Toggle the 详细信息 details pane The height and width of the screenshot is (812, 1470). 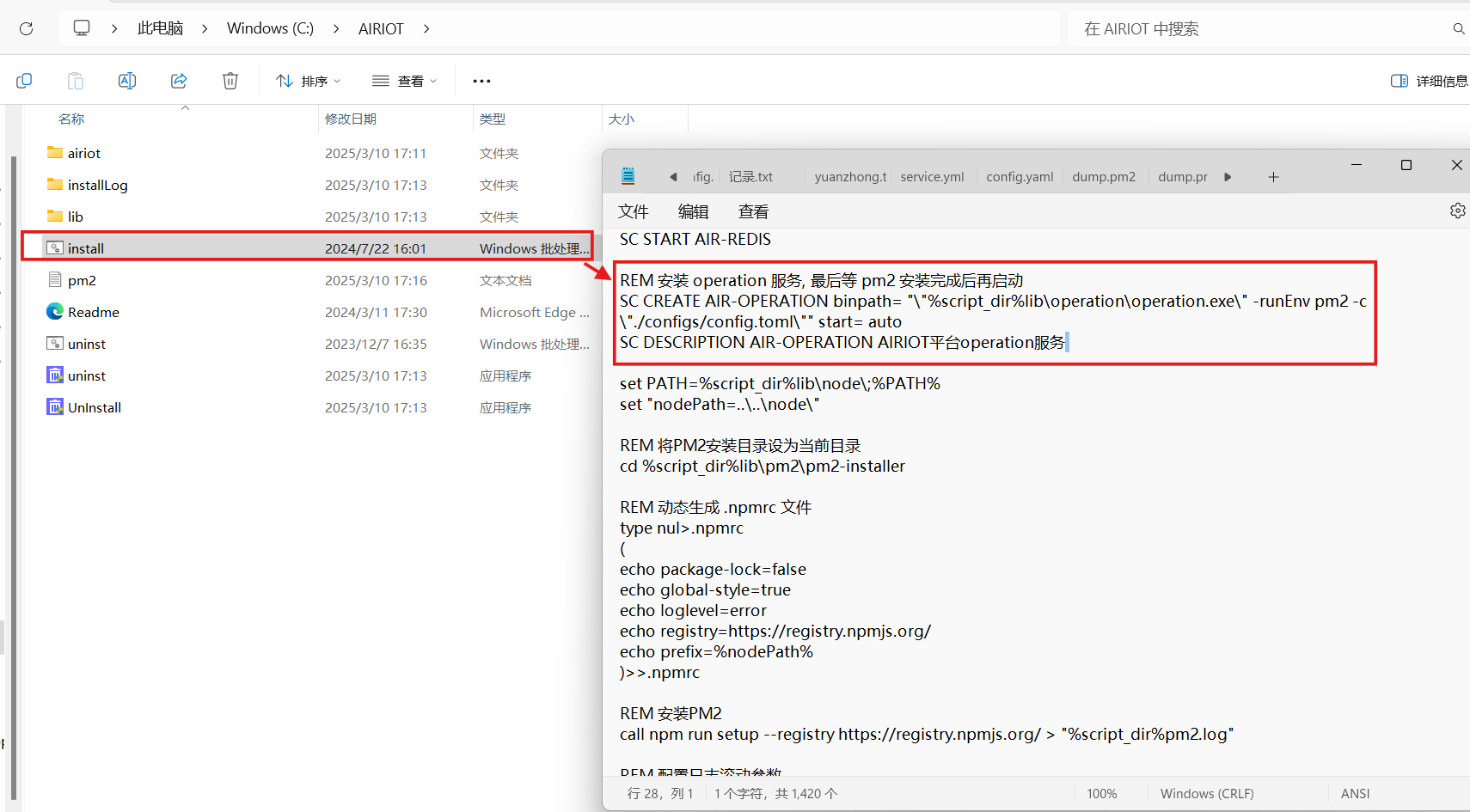point(1426,80)
